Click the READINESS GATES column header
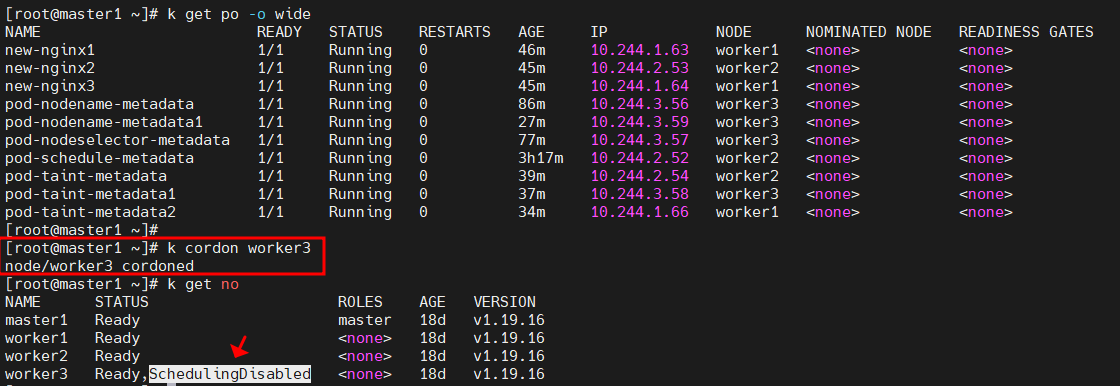This screenshot has width=1120, height=386. pos(1026,32)
